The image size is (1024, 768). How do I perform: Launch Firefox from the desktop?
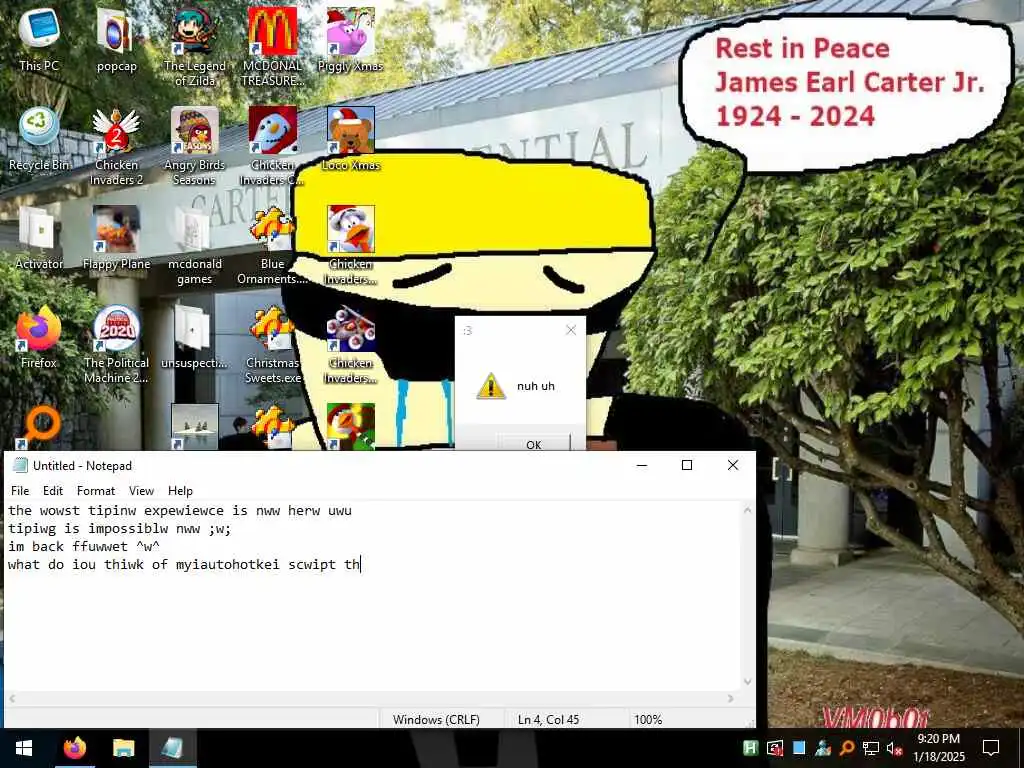pos(39,337)
